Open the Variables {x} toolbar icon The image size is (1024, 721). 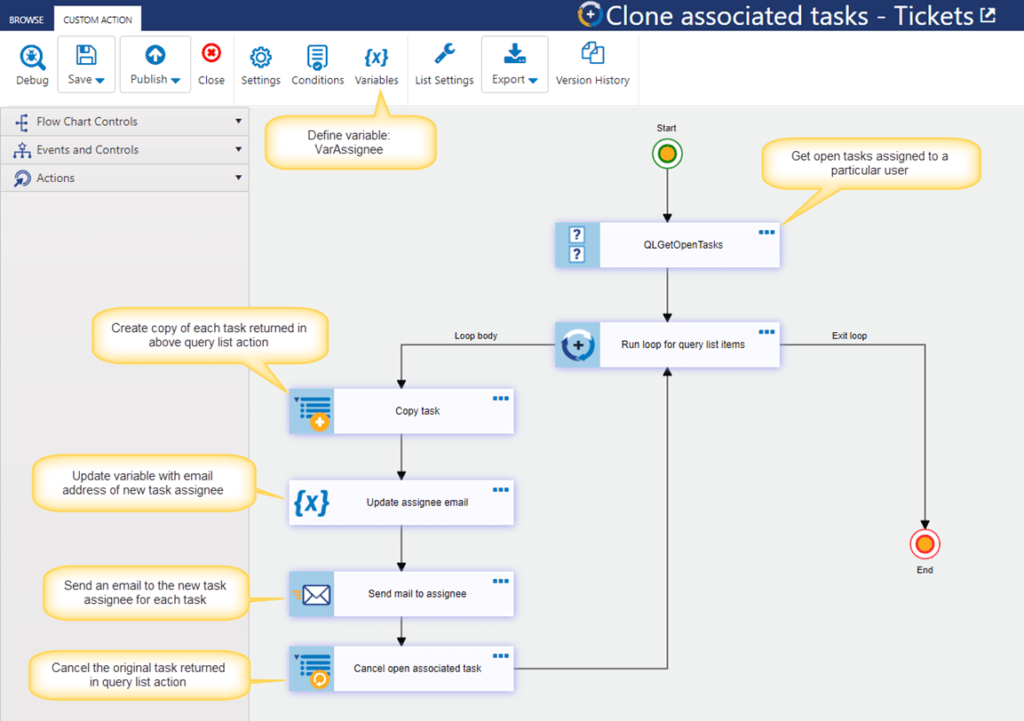click(376, 57)
